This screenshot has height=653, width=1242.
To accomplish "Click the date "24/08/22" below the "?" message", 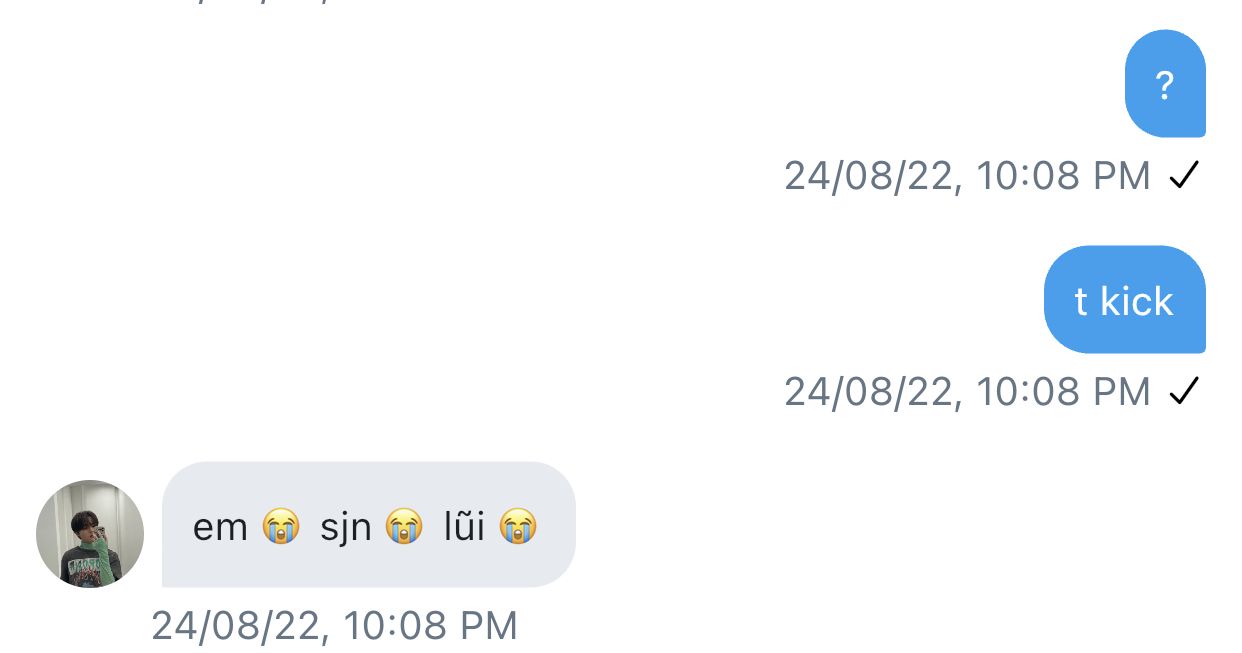I will click(x=873, y=176).
